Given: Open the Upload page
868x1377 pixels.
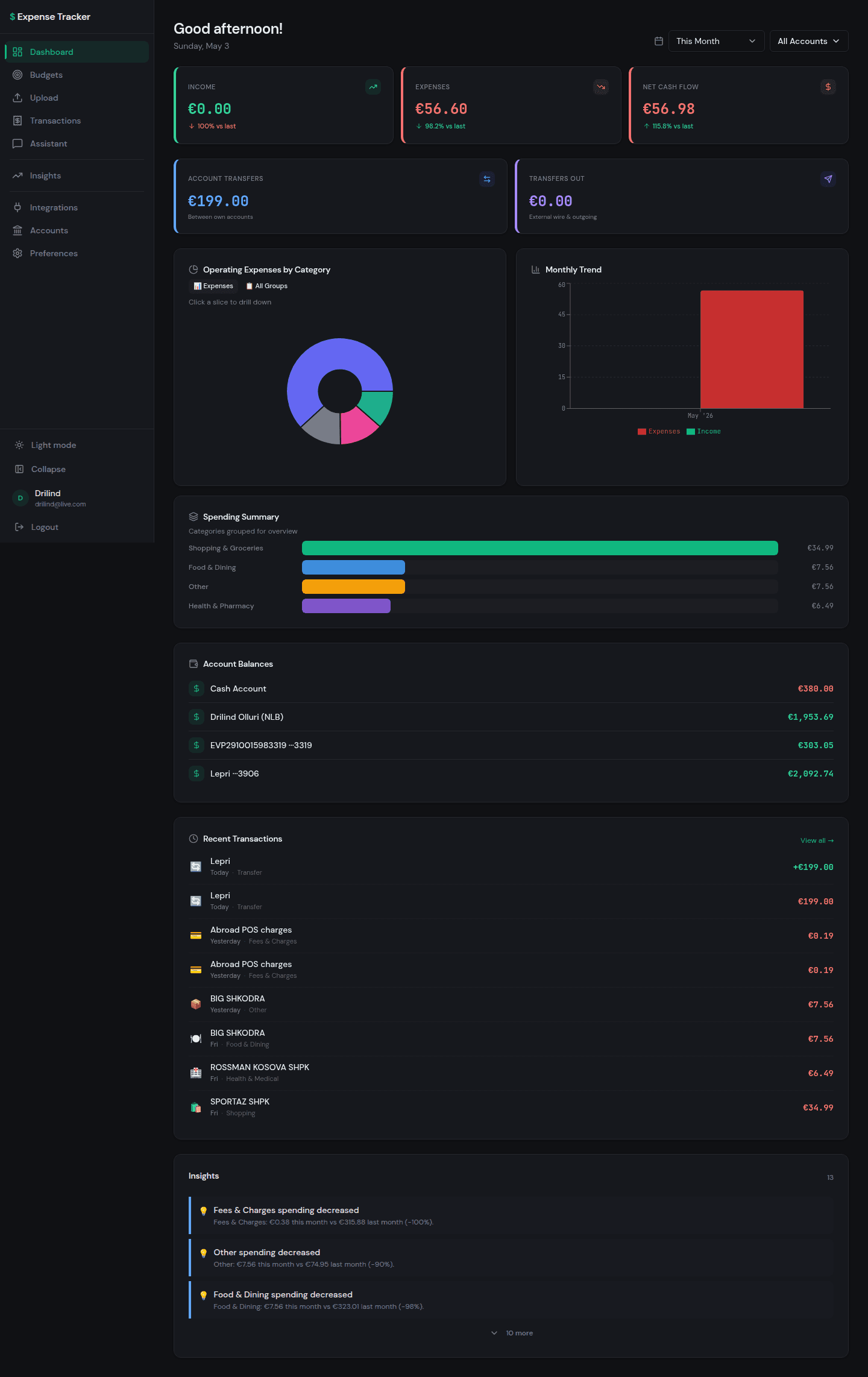Looking at the screenshot, I should pos(77,98).
